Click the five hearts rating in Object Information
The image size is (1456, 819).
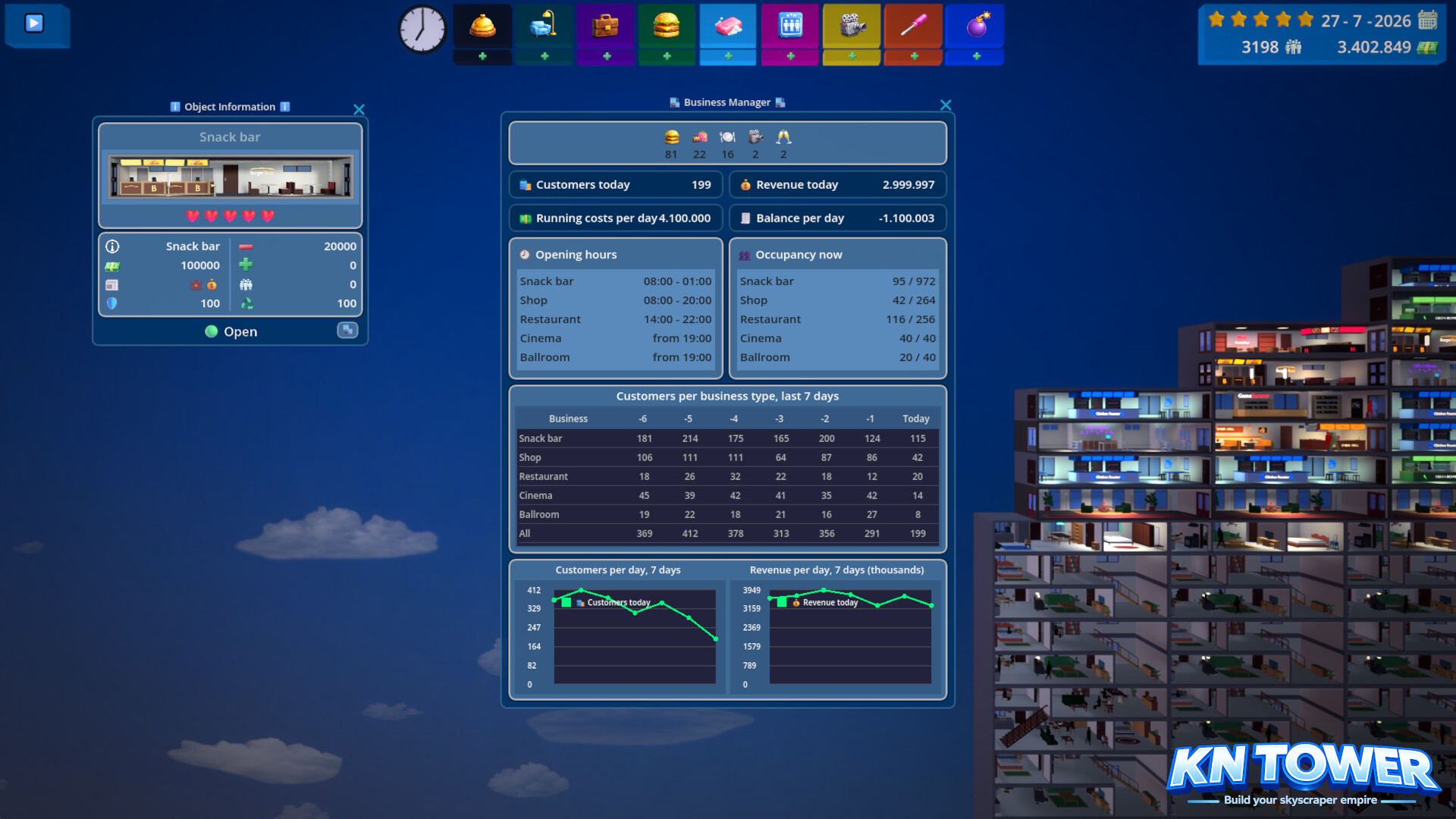pos(231,216)
